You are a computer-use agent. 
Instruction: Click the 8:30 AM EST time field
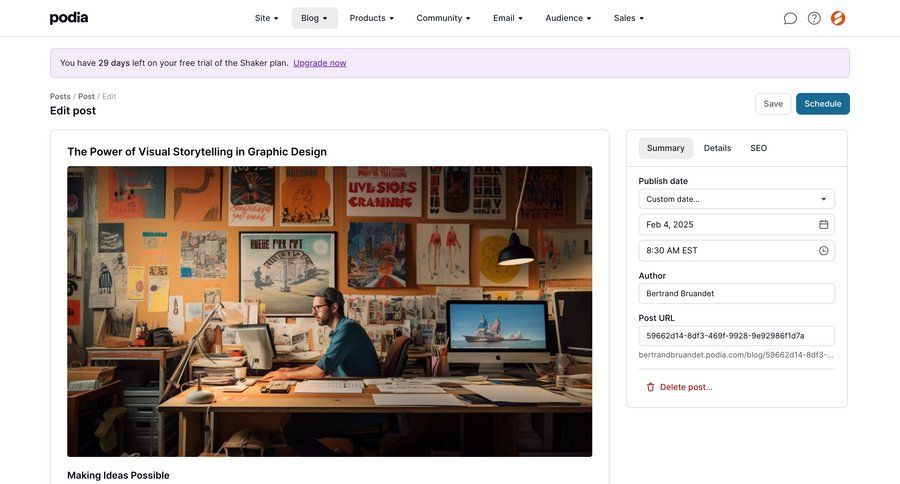pyautogui.click(x=736, y=250)
